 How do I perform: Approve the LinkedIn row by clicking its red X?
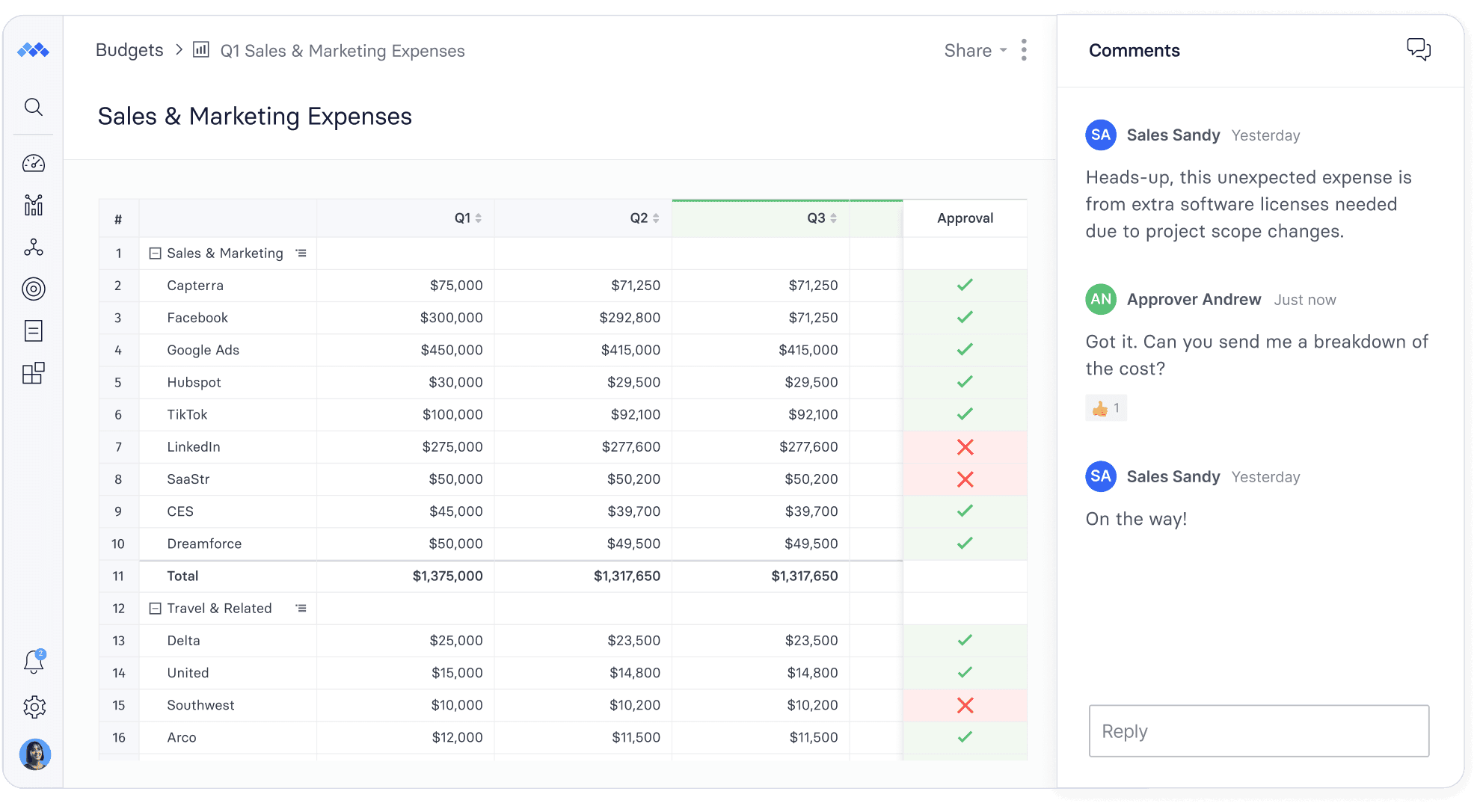click(965, 446)
